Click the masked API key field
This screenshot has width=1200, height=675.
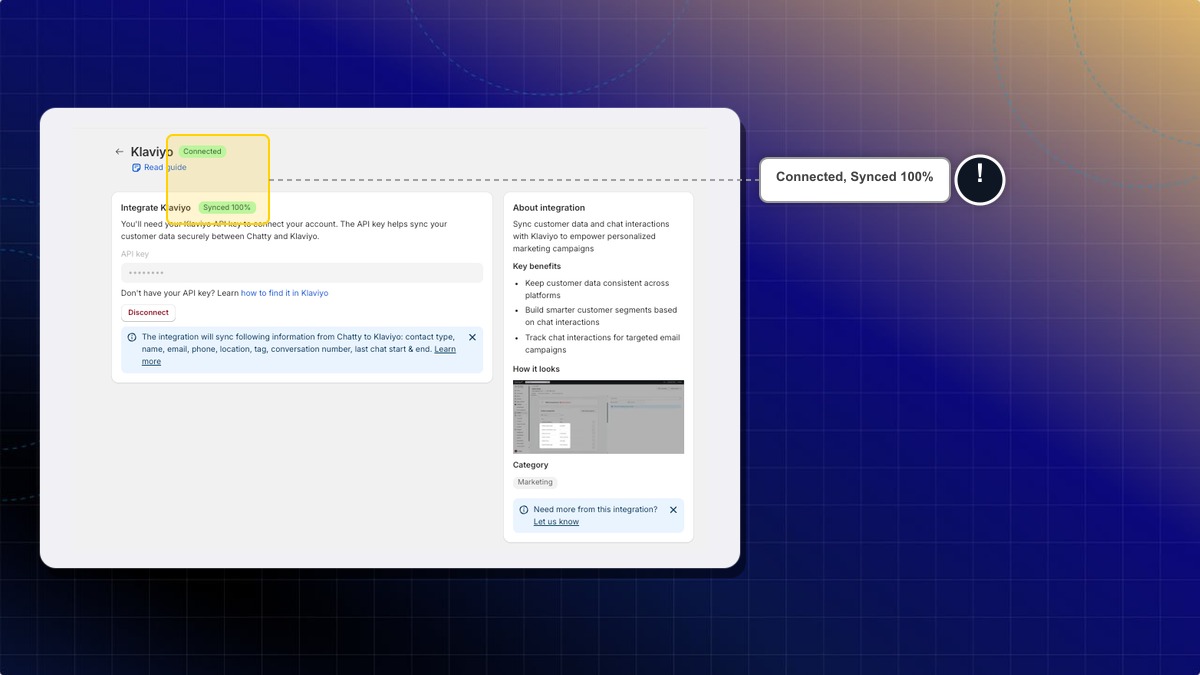[x=302, y=273]
